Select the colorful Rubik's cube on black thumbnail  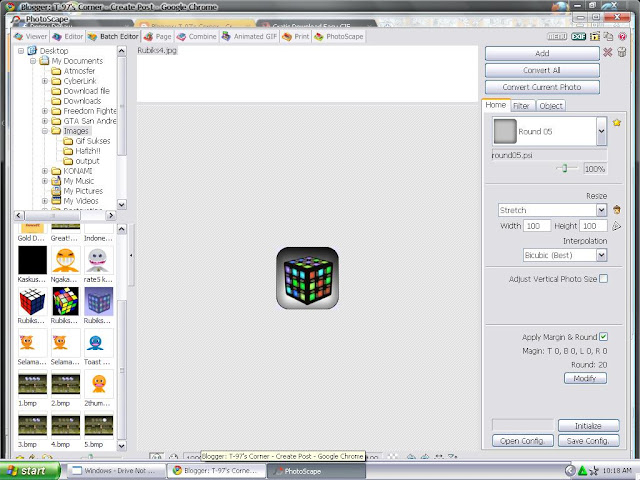[65, 301]
